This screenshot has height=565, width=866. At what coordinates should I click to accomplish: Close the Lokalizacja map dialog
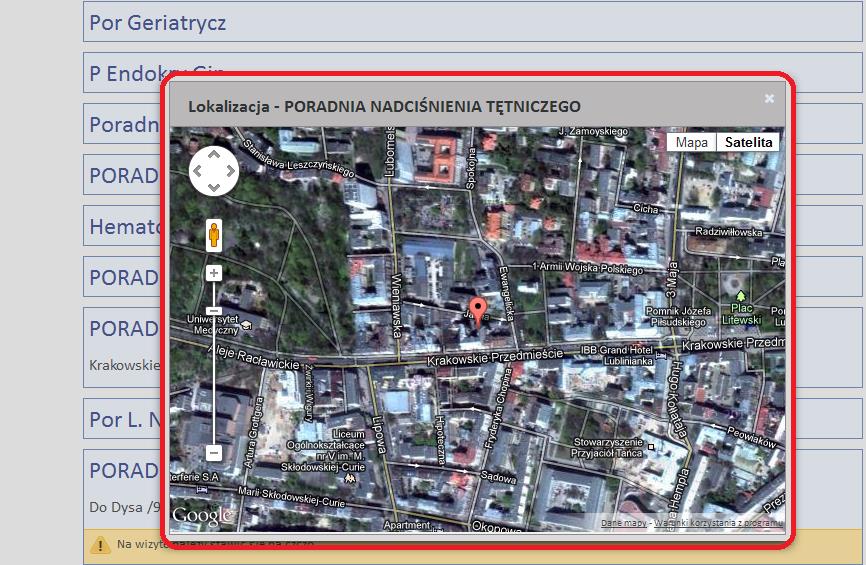(769, 98)
